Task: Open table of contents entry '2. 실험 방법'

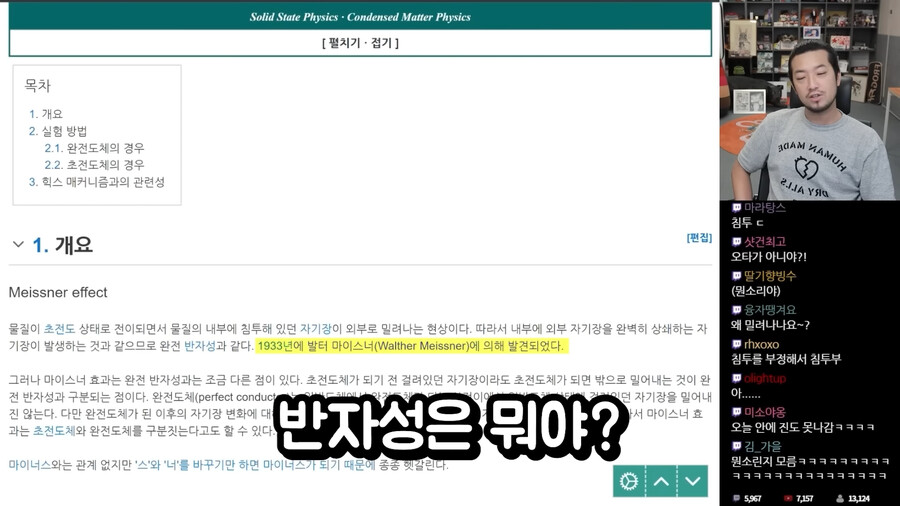Action: click(58, 131)
